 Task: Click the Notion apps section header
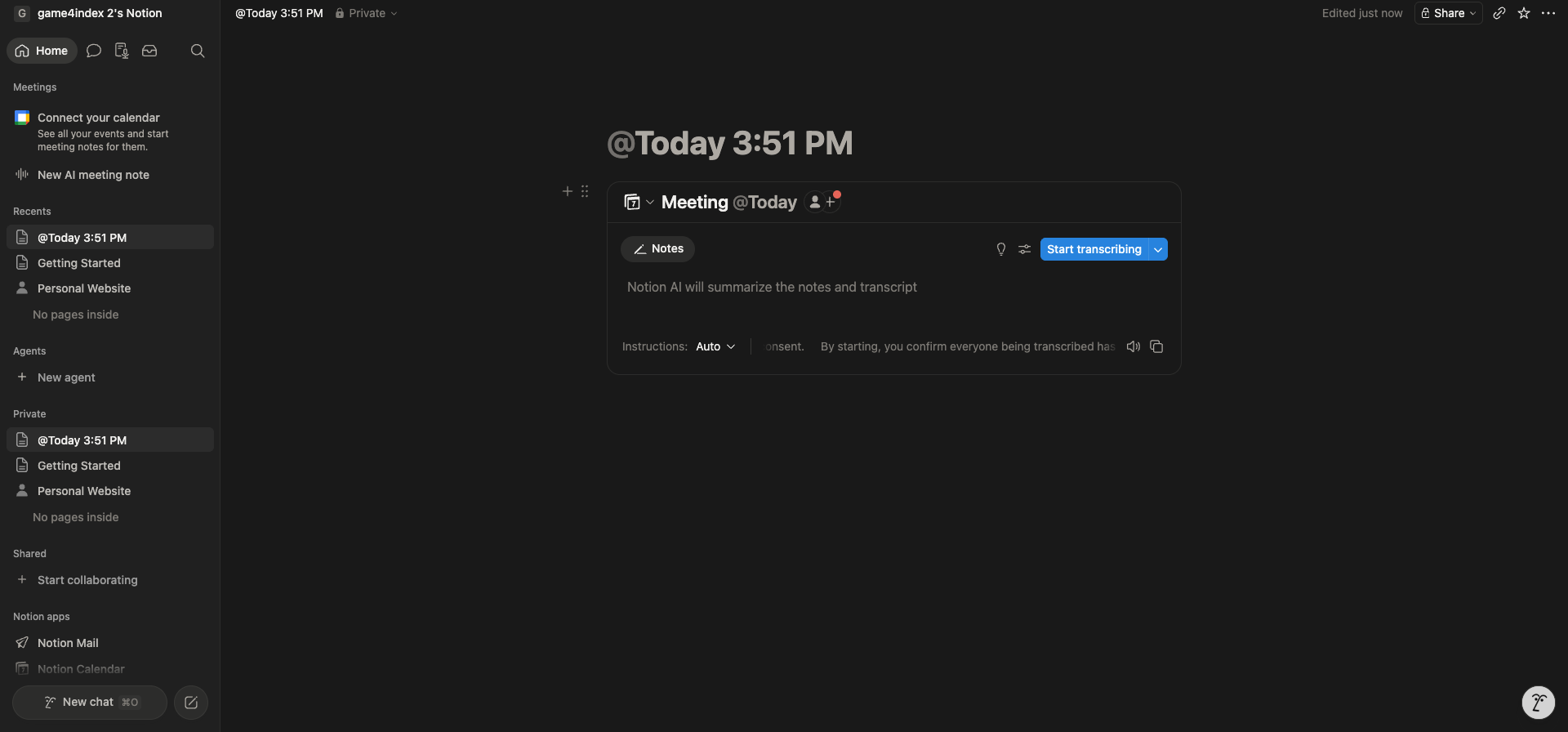42,617
